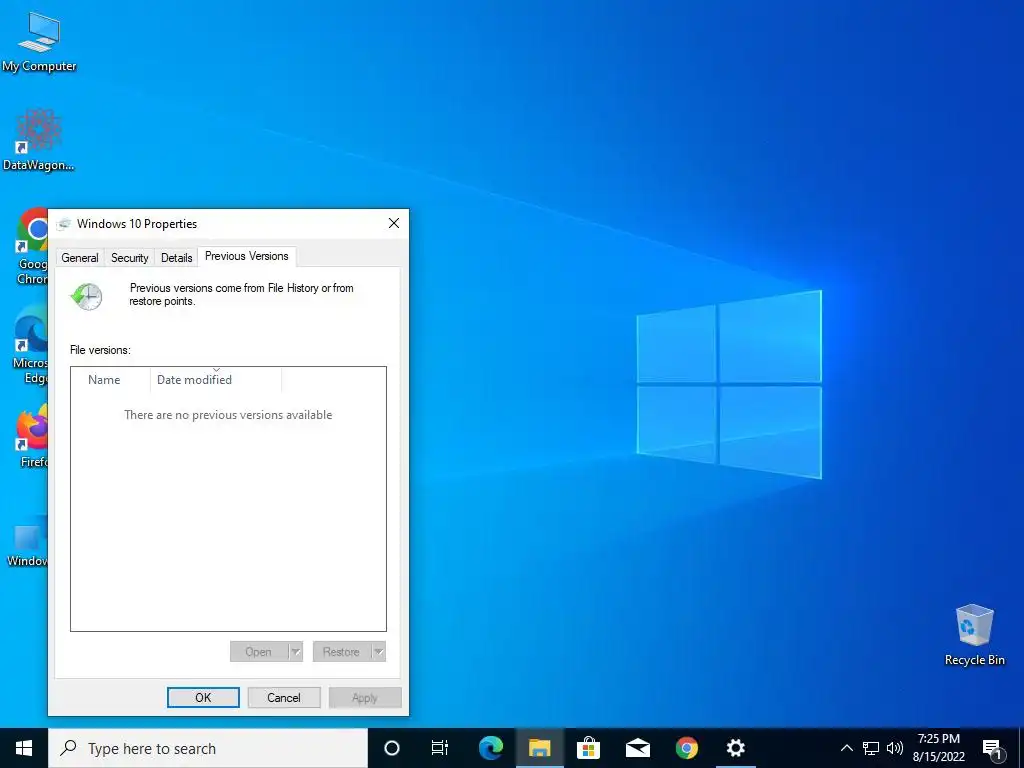Sort by the Date modified column header
This screenshot has width=1024, height=768.
coord(216,379)
